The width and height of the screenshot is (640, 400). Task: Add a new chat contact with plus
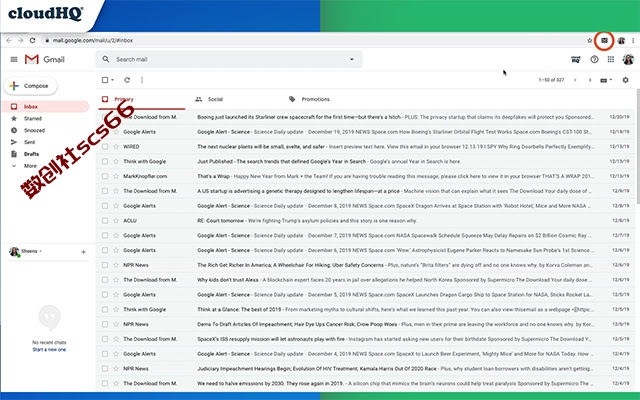point(83,252)
